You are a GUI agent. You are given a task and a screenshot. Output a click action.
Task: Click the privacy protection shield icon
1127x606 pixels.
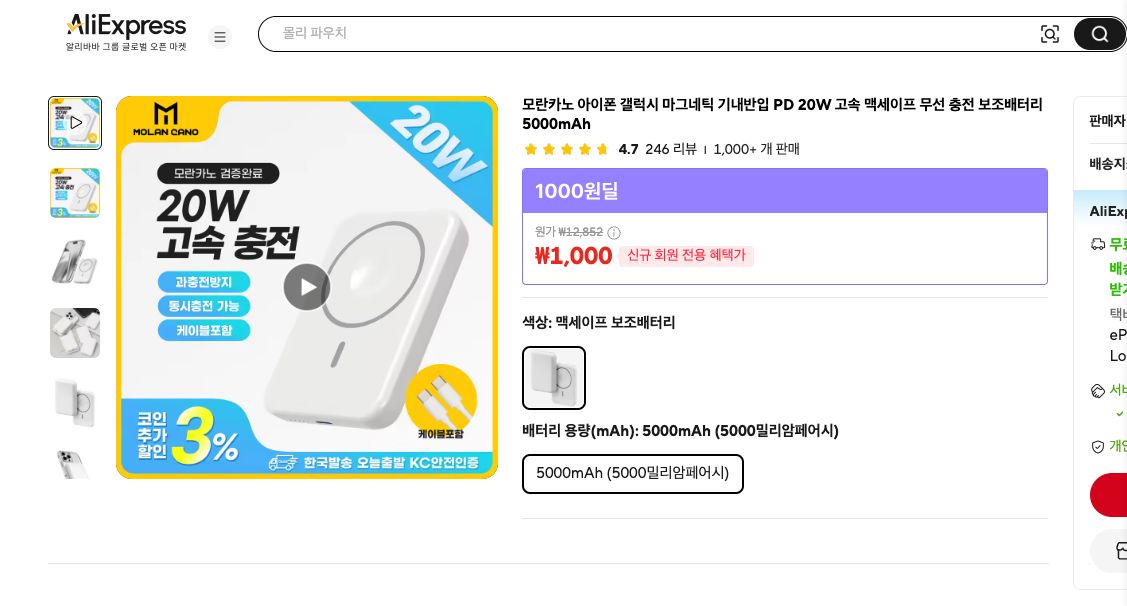pyautogui.click(x=1098, y=447)
